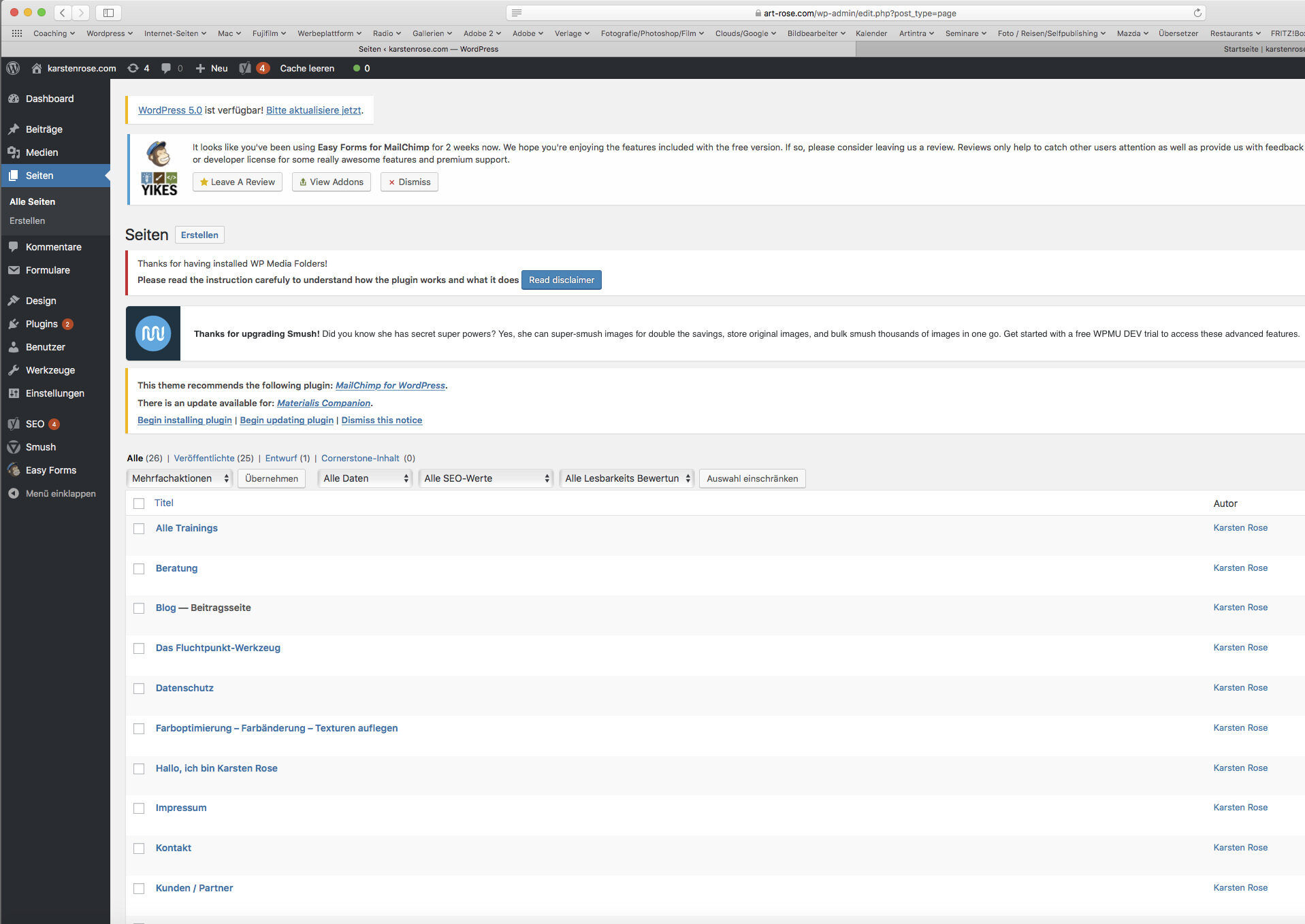The height and width of the screenshot is (924, 1305).
Task: Check the box for Das Fluchtpunkt-Werkzeug
Action: 139,648
